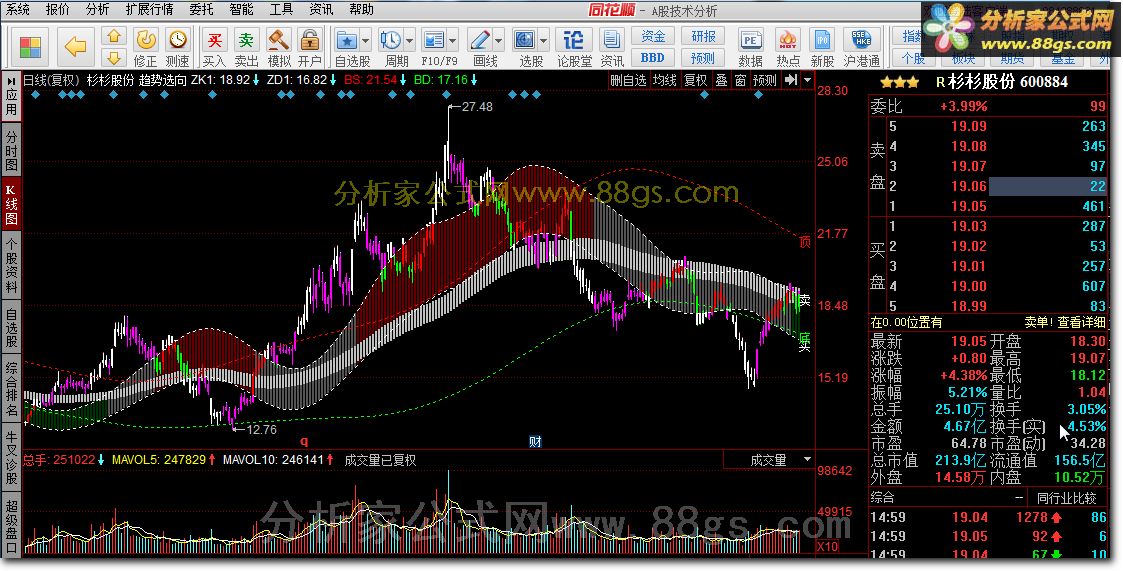Click the BBD button
The image size is (1123, 571).
tap(652, 57)
